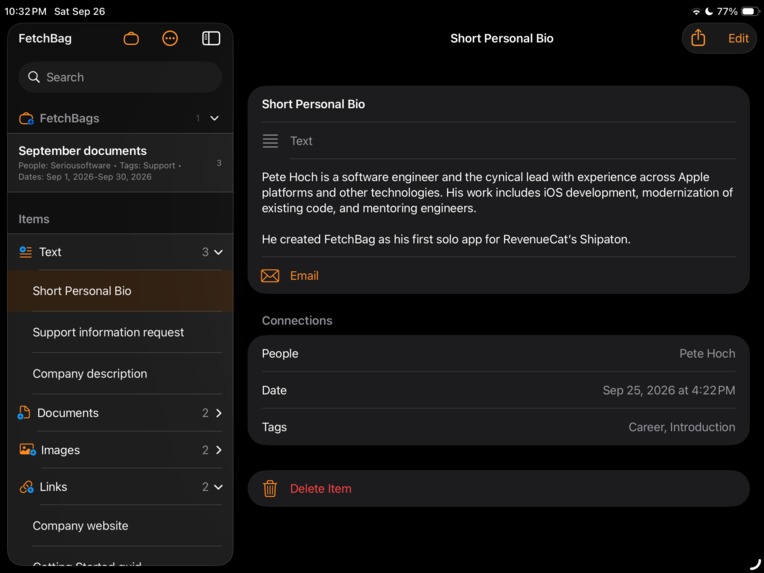This screenshot has width=764, height=573.
Task: Click the Pete Hoch people value
Action: (x=707, y=354)
